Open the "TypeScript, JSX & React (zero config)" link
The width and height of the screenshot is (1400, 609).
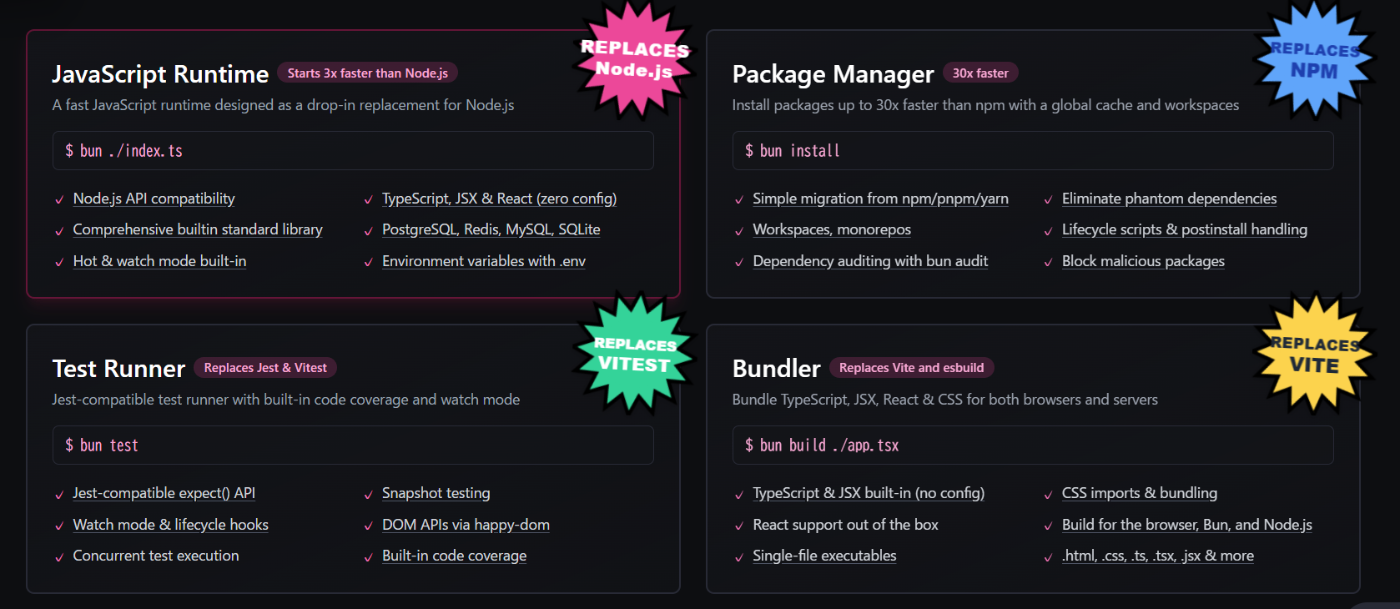point(499,198)
